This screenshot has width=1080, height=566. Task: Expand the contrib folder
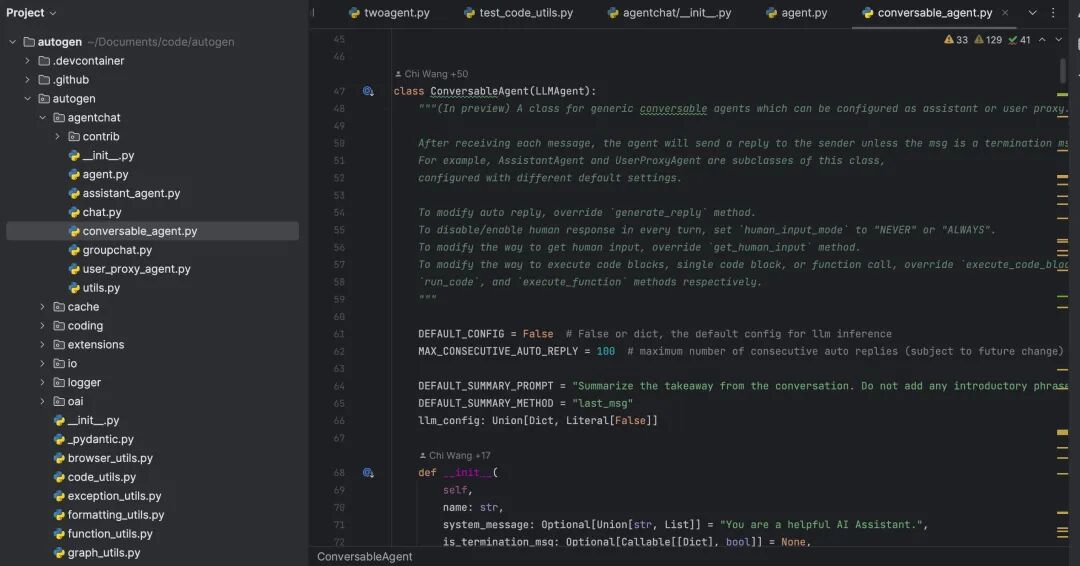[57, 136]
